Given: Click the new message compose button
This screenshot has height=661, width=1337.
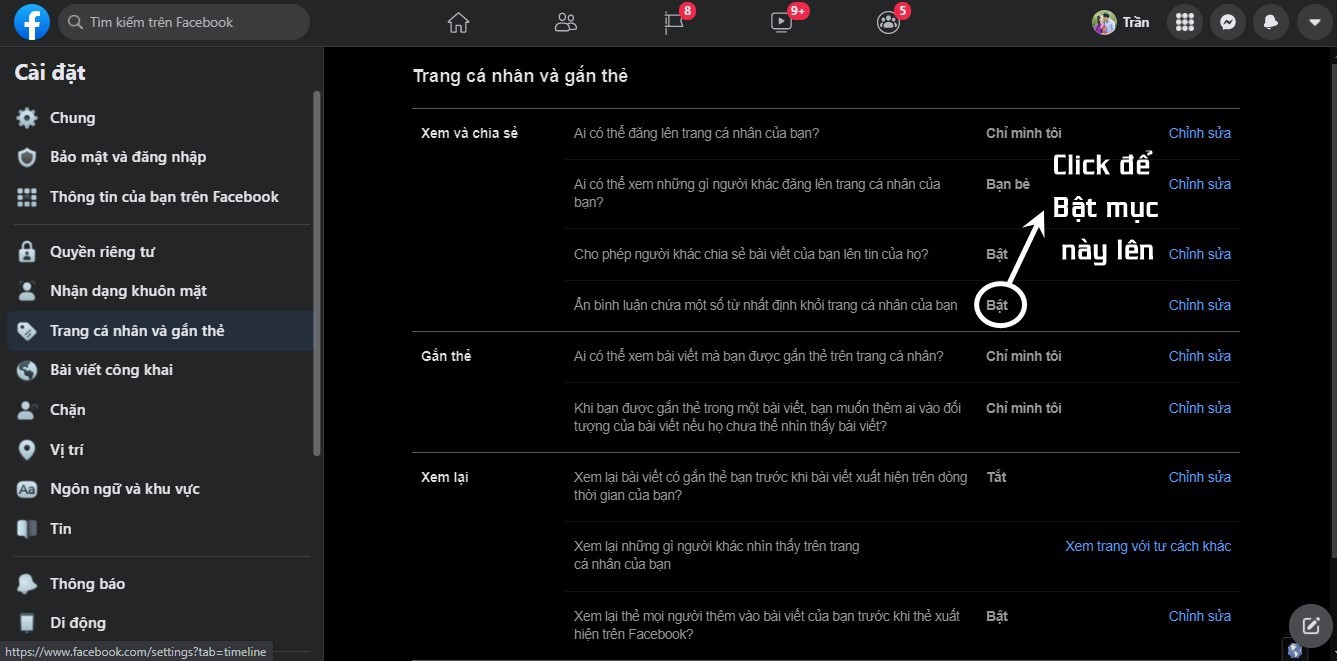Looking at the screenshot, I should 1310,626.
